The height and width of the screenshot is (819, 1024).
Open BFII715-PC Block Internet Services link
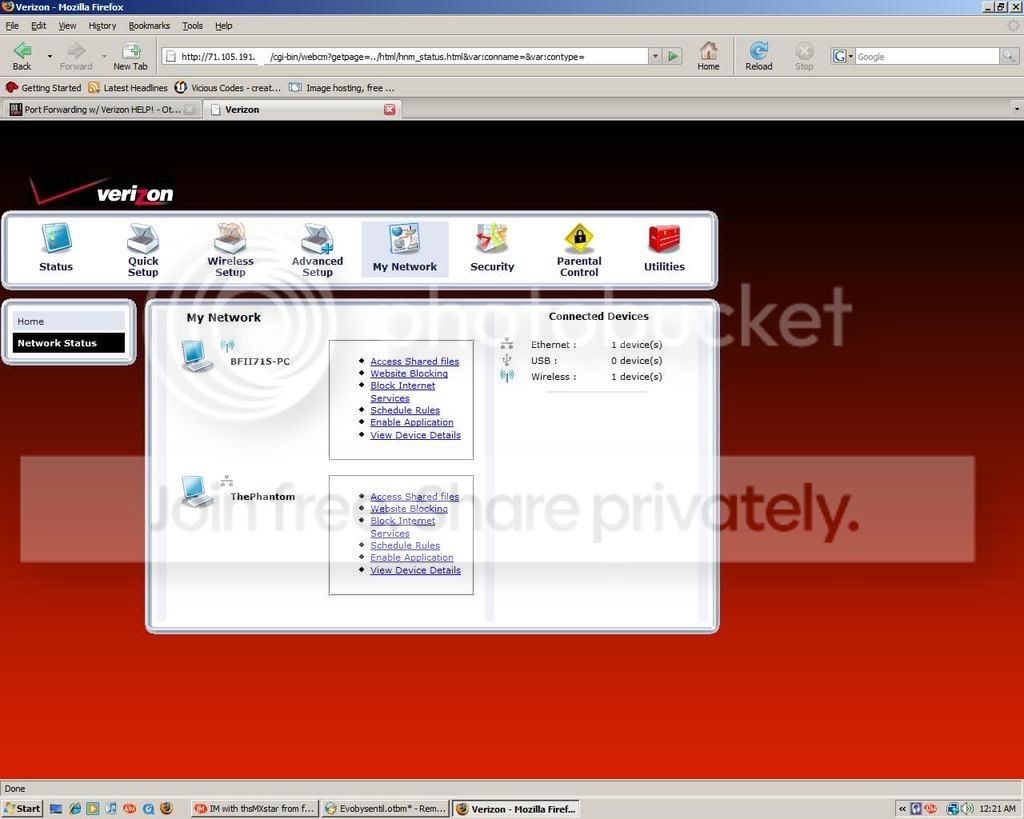(x=402, y=392)
